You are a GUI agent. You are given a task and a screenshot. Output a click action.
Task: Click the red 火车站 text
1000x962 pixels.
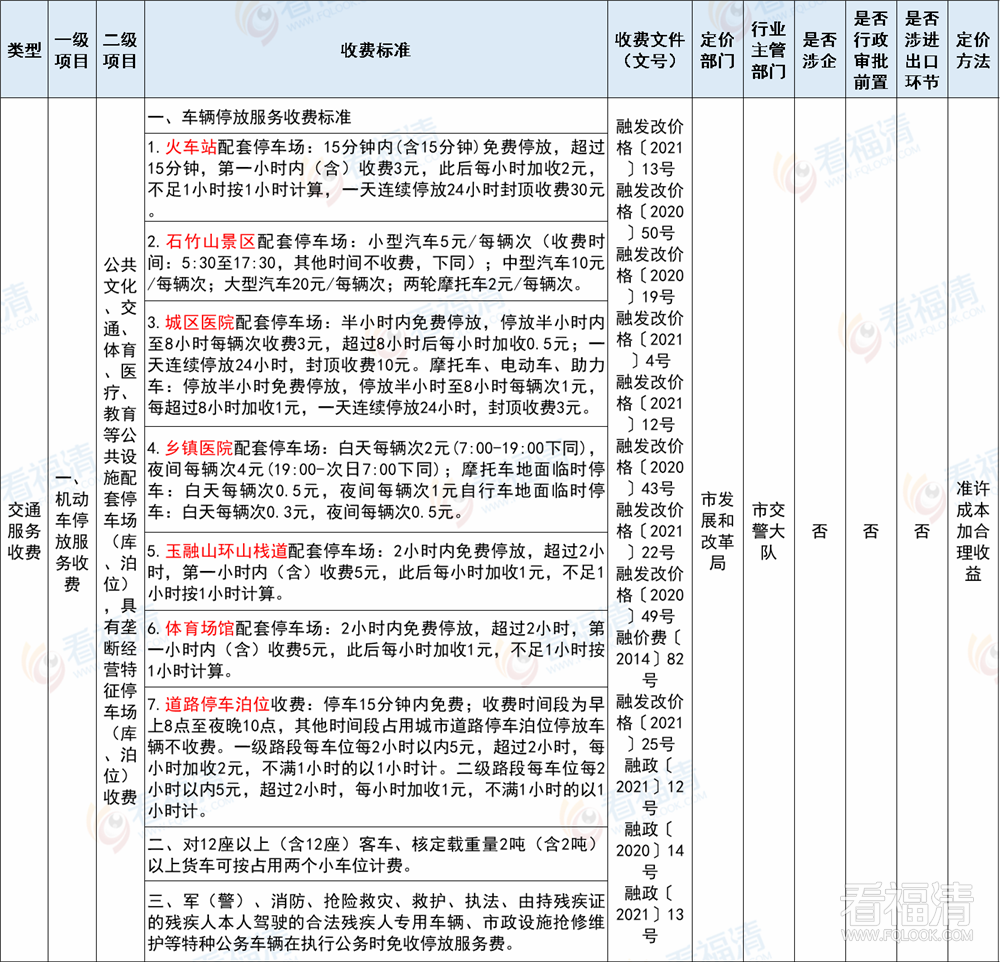coord(191,147)
